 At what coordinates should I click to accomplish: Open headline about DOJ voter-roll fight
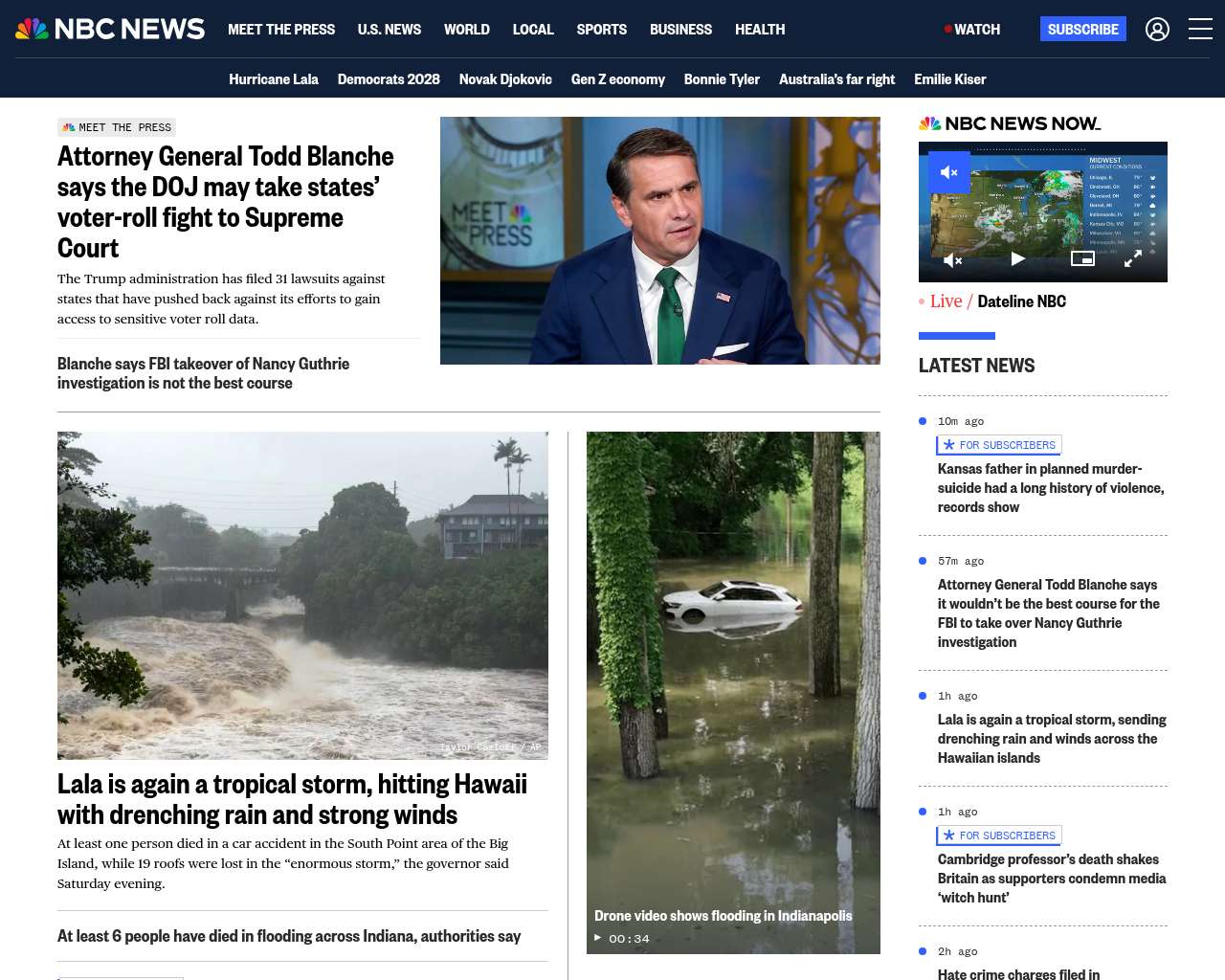226,202
